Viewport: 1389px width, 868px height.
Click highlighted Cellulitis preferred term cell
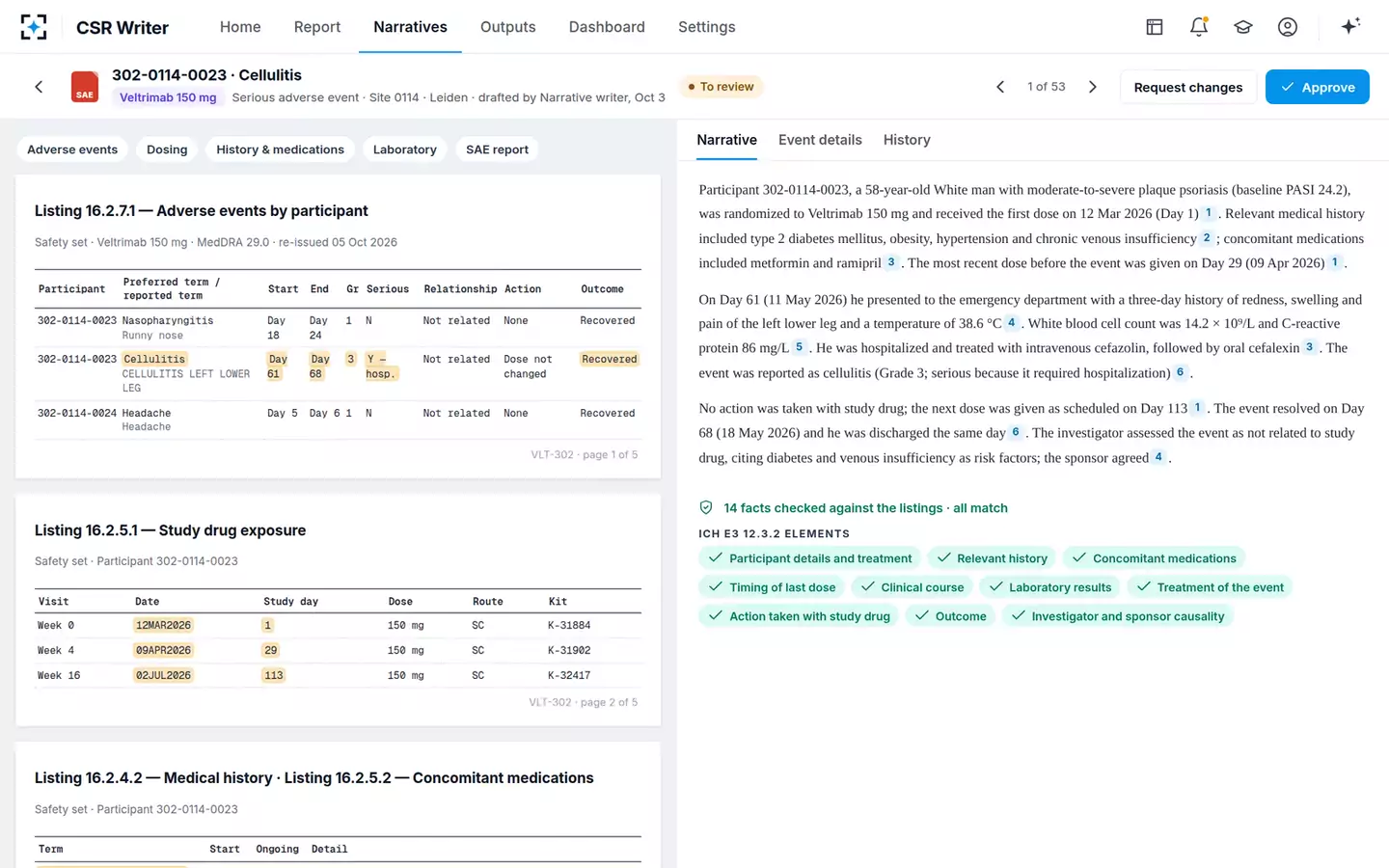(x=154, y=359)
